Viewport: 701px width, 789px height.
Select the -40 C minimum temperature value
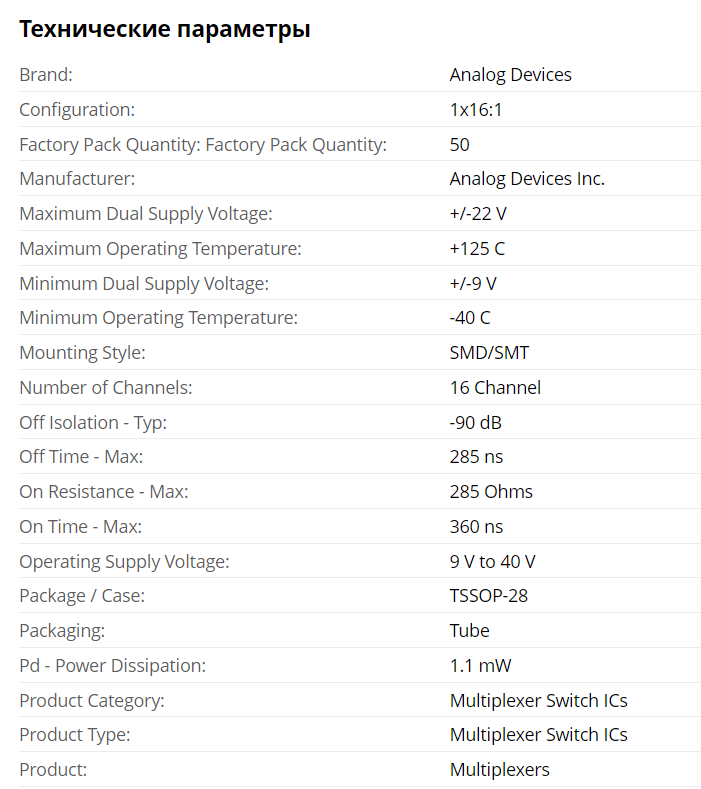470,318
